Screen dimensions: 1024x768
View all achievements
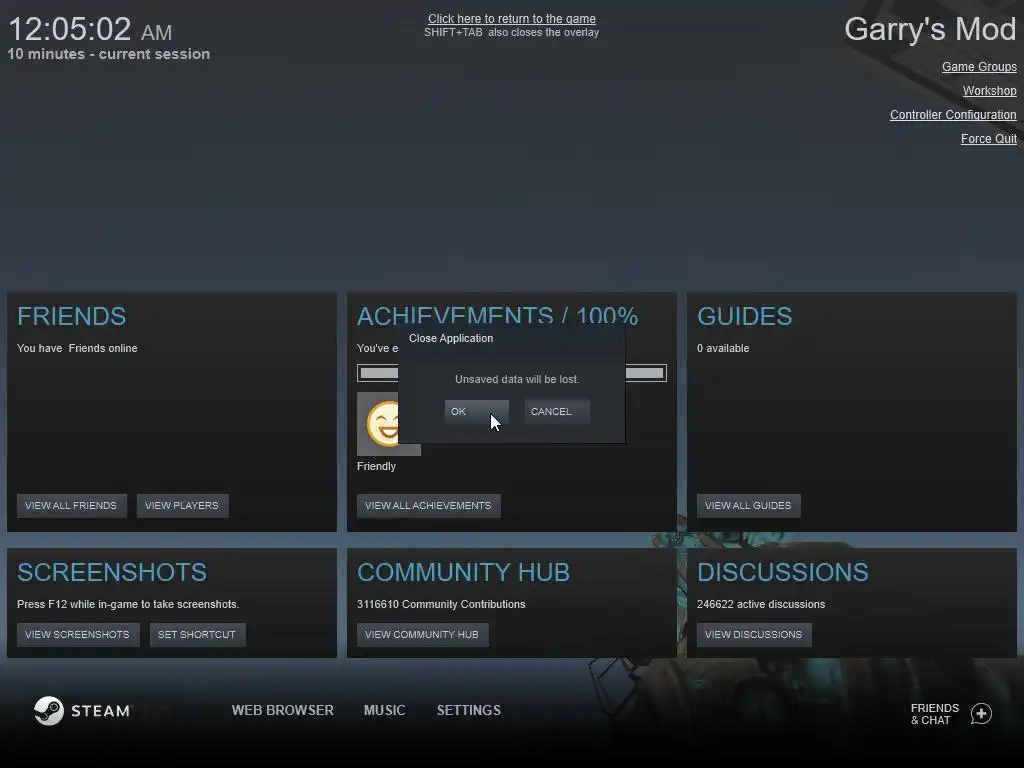[428, 505]
